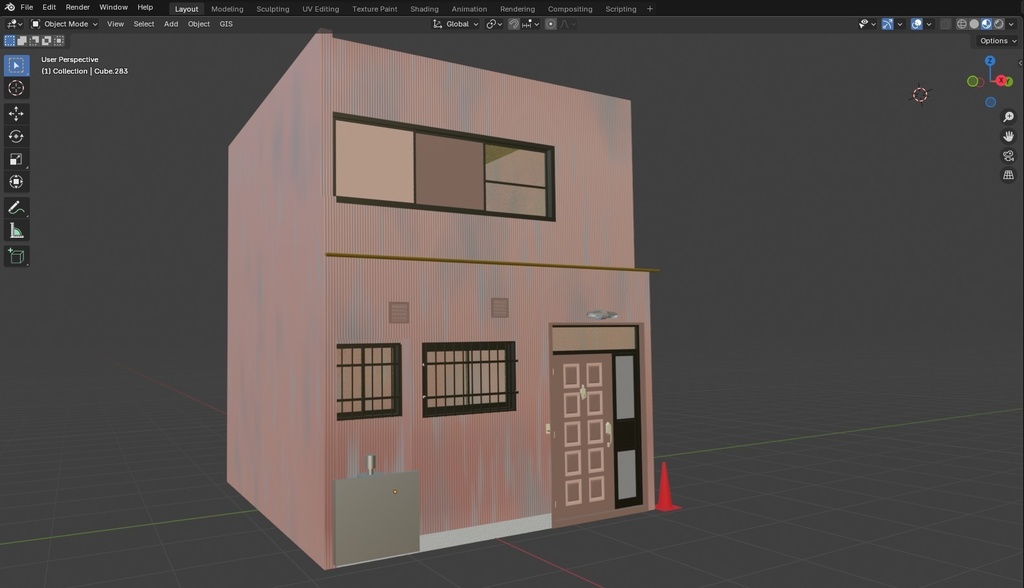Open the Edit menu
Viewport: 1024px width, 588px height.
pos(49,7)
